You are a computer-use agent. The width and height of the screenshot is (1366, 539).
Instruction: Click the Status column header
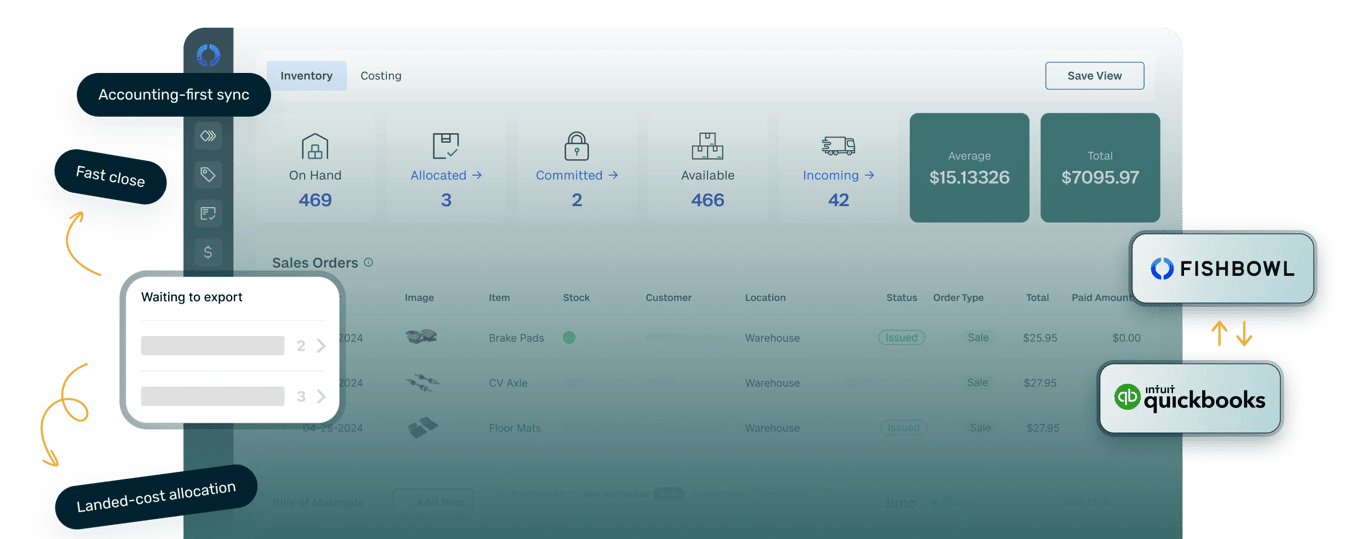point(901,298)
